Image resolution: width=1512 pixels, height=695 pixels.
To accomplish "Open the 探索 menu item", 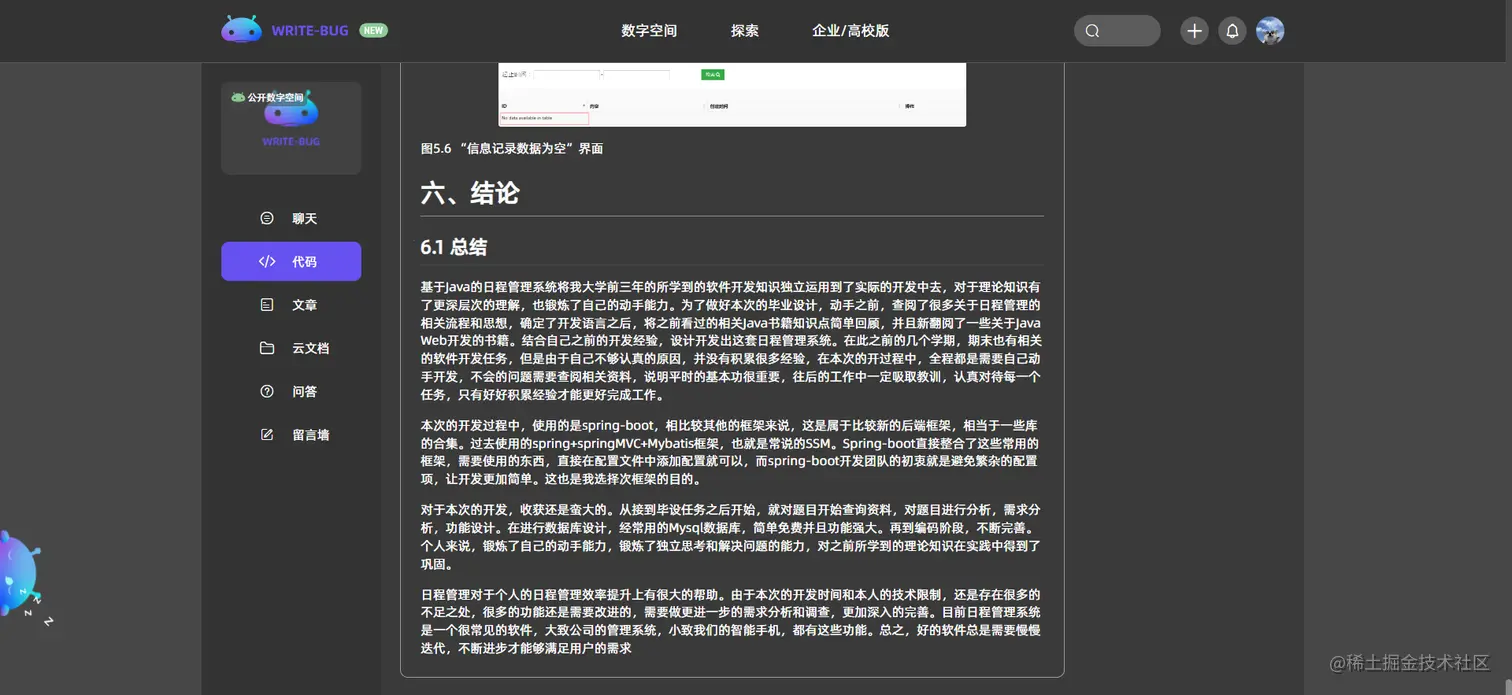I will [x=745, y=30].
